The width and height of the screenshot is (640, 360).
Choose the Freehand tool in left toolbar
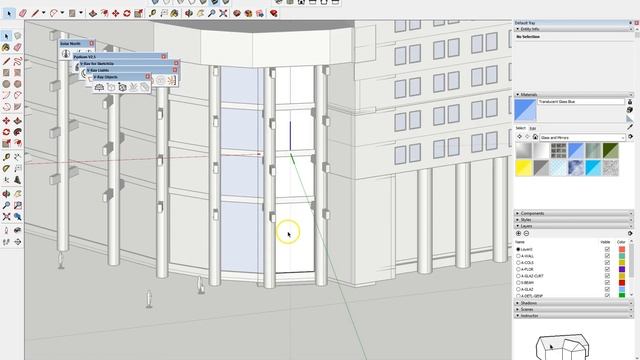click(17, 62)
